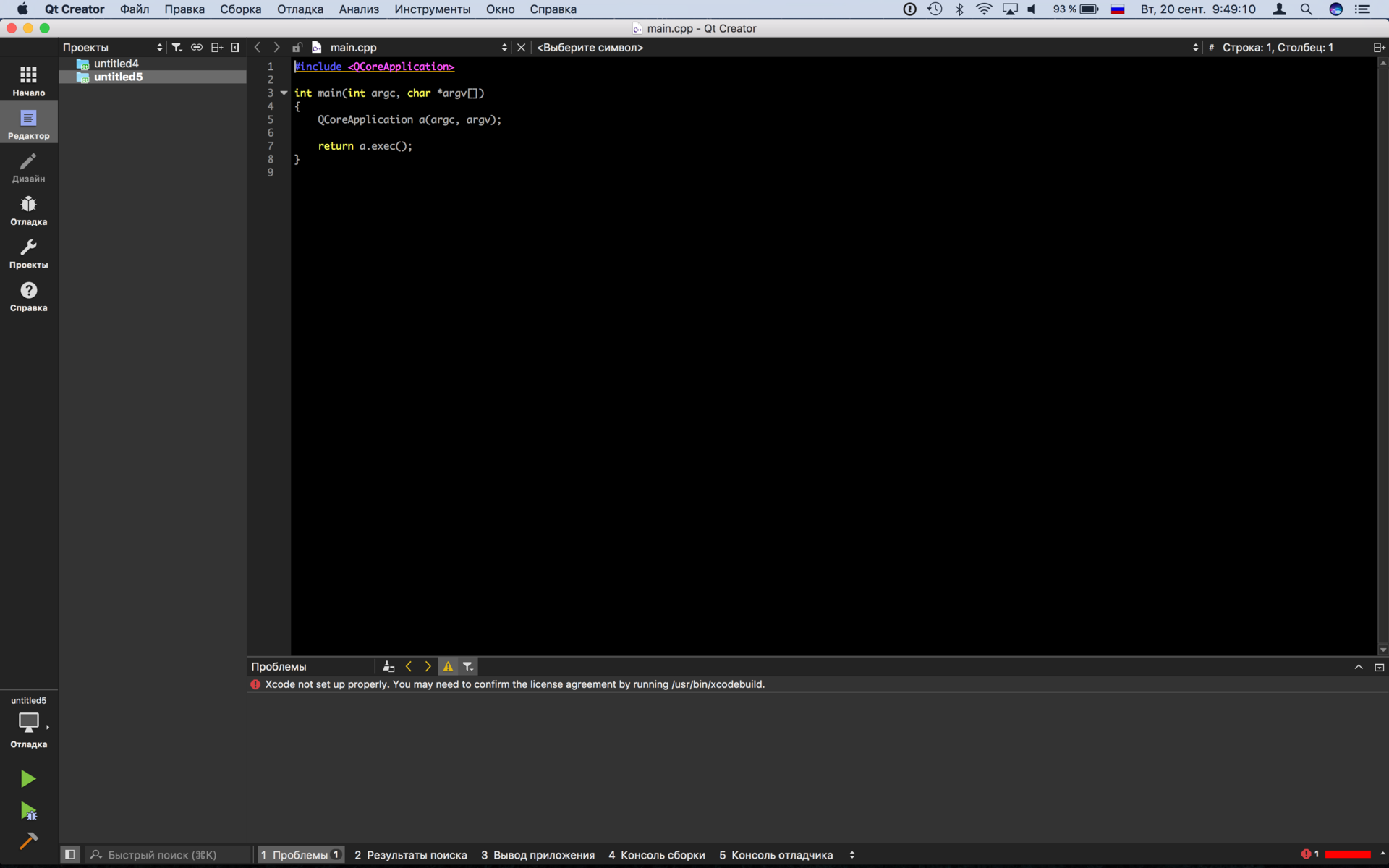Collapse the main function fold marker
1389x868 pixels.
pos(284,93)
